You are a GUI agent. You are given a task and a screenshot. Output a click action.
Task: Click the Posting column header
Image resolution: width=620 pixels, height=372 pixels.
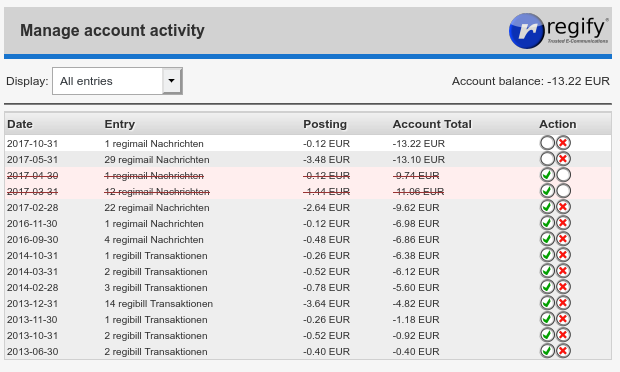(325, 124)
